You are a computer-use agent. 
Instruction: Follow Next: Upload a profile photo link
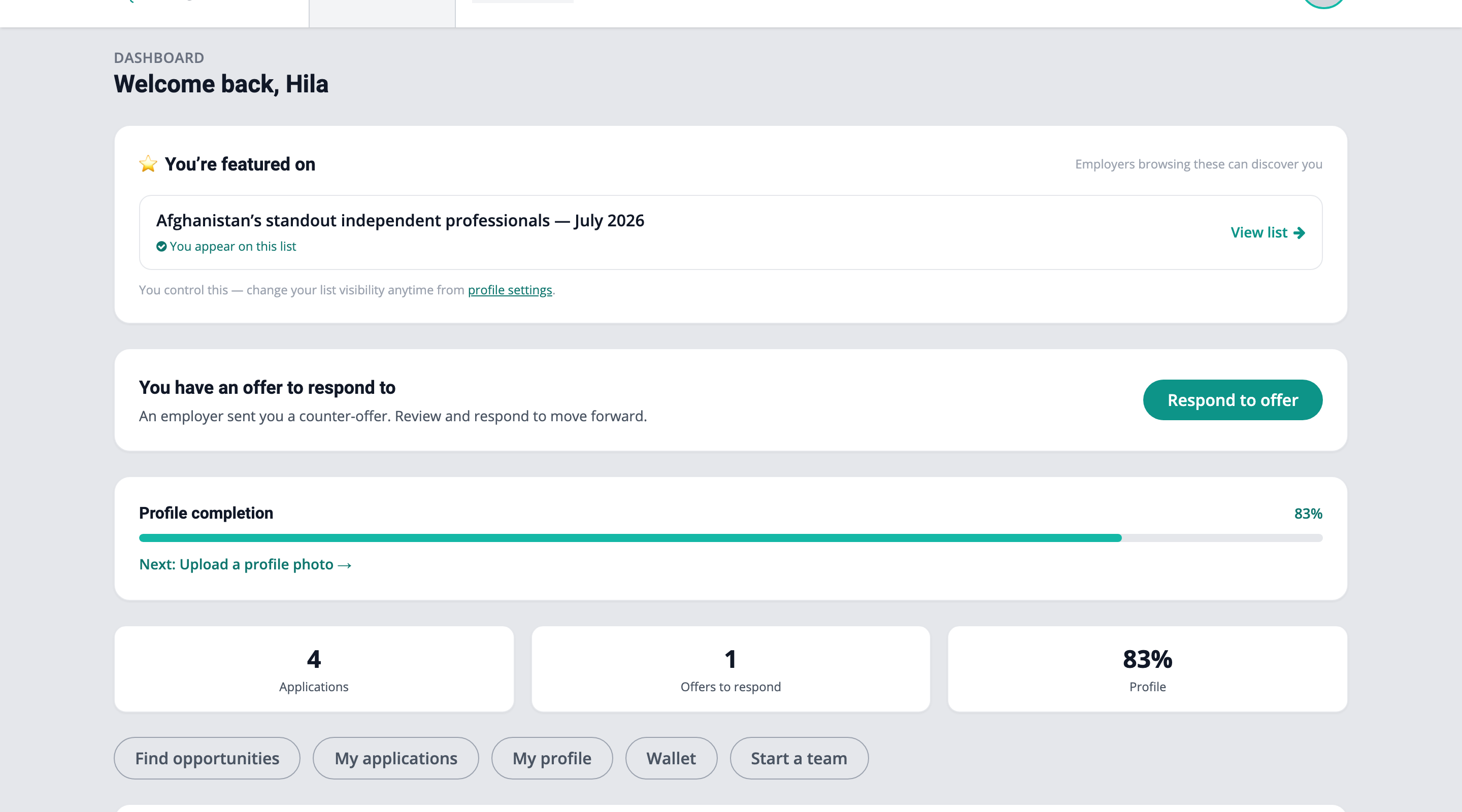coord(245,565)
